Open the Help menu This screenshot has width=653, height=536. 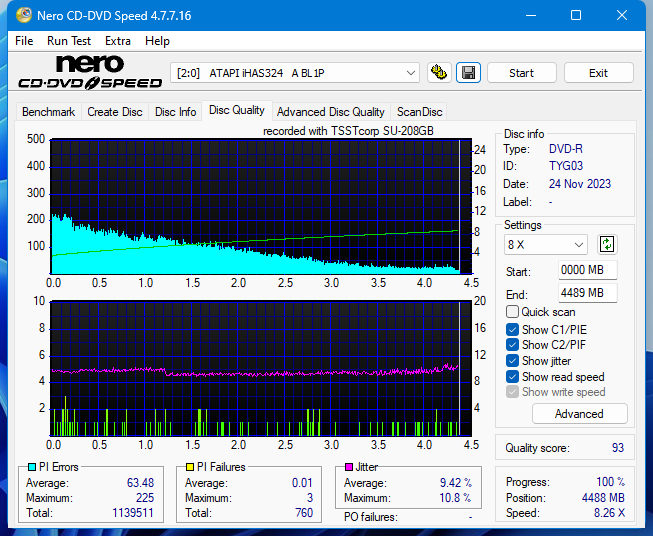pos(157,41)
